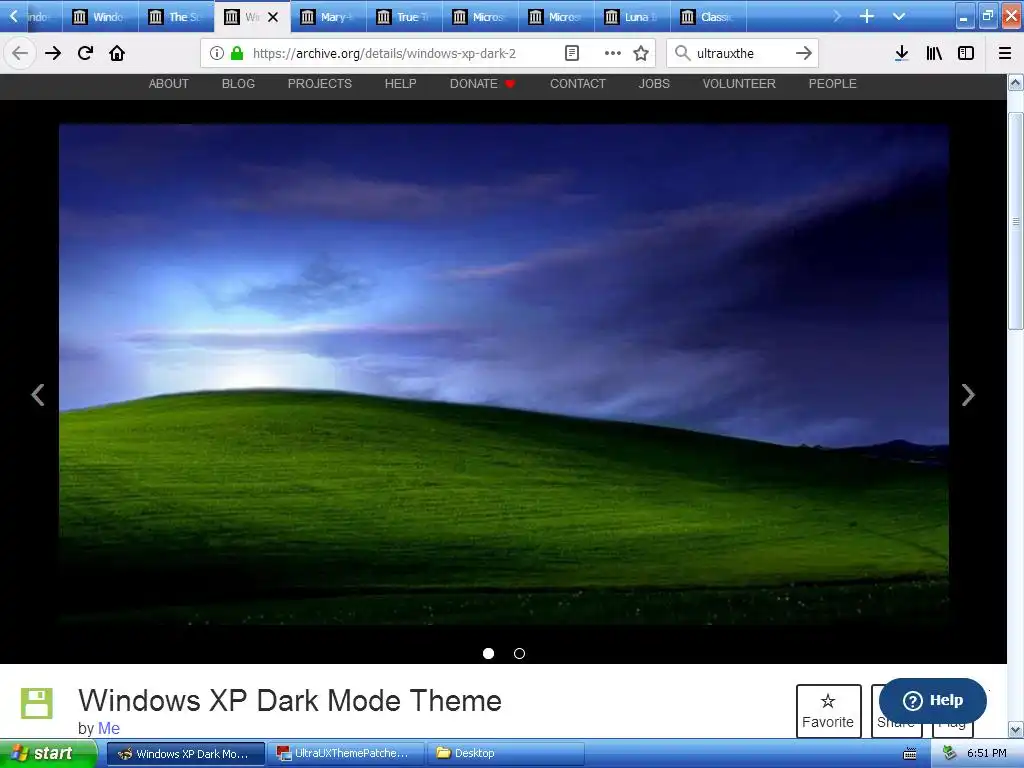Viewport: 1024px width, 768px height.
Task: Switch to Windows XP Dark Mo taskbar item
Action: 185,754
